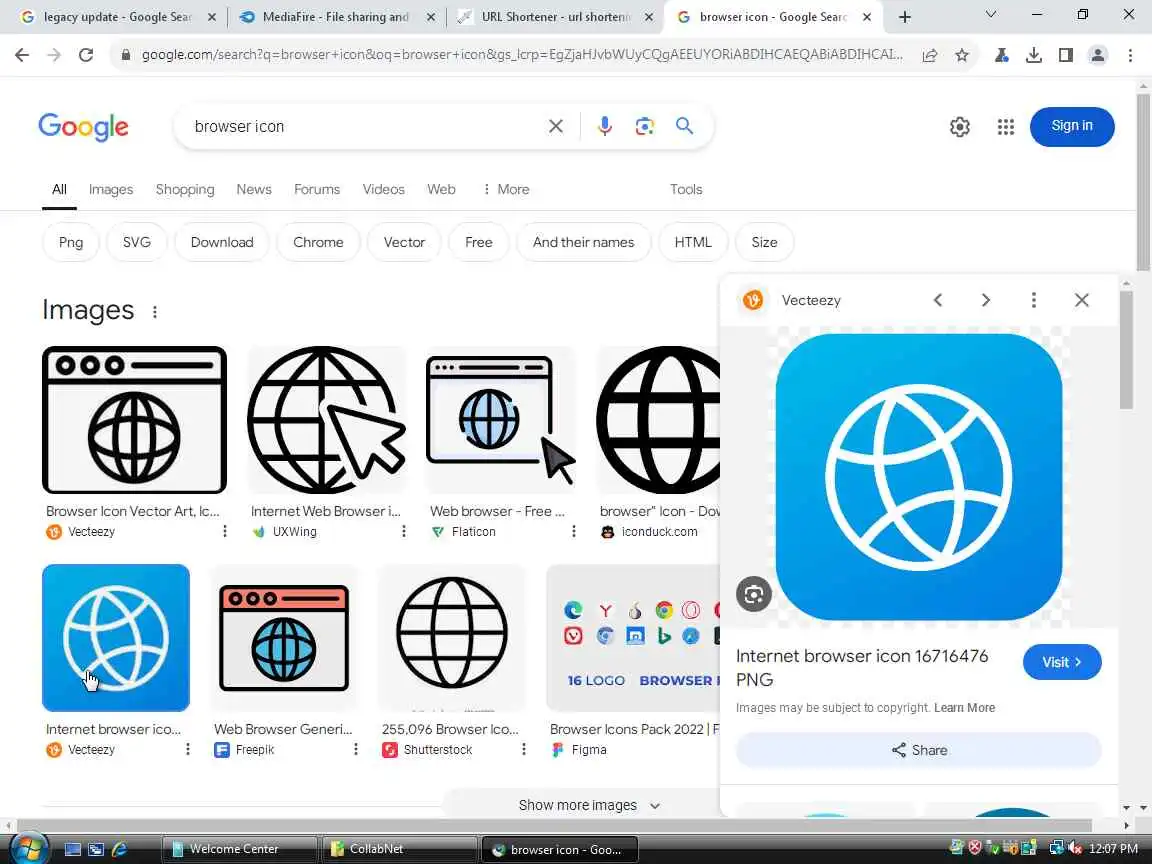
Task: Open Chrome side panel icon
Action: click(1065, 55)
